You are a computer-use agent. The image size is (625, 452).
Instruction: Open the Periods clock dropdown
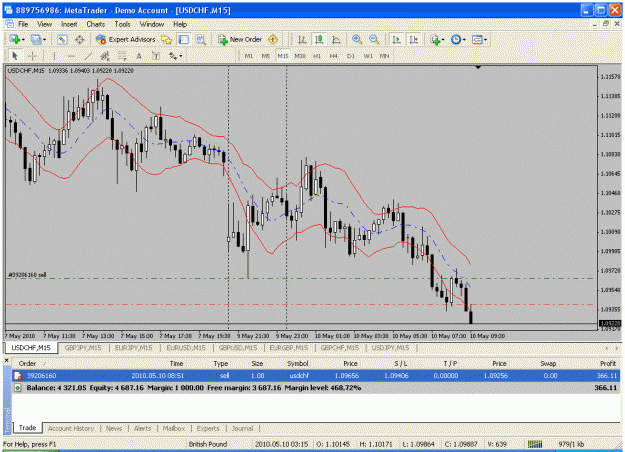tap(458, 39)
